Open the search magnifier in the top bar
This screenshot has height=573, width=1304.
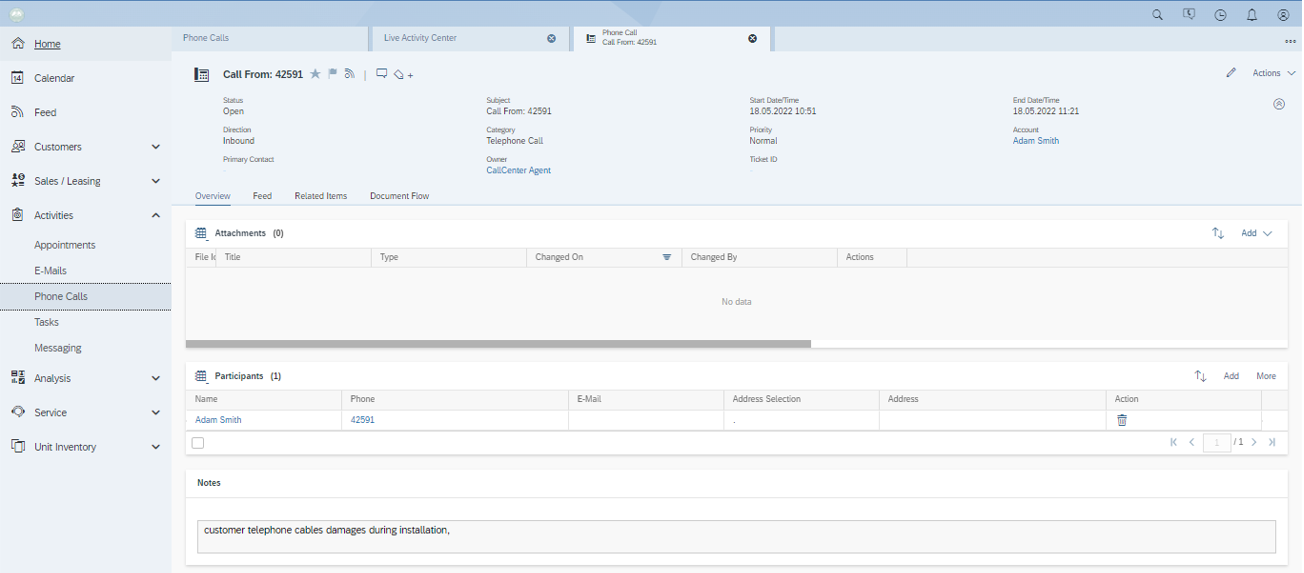(x=1158, y=15)
